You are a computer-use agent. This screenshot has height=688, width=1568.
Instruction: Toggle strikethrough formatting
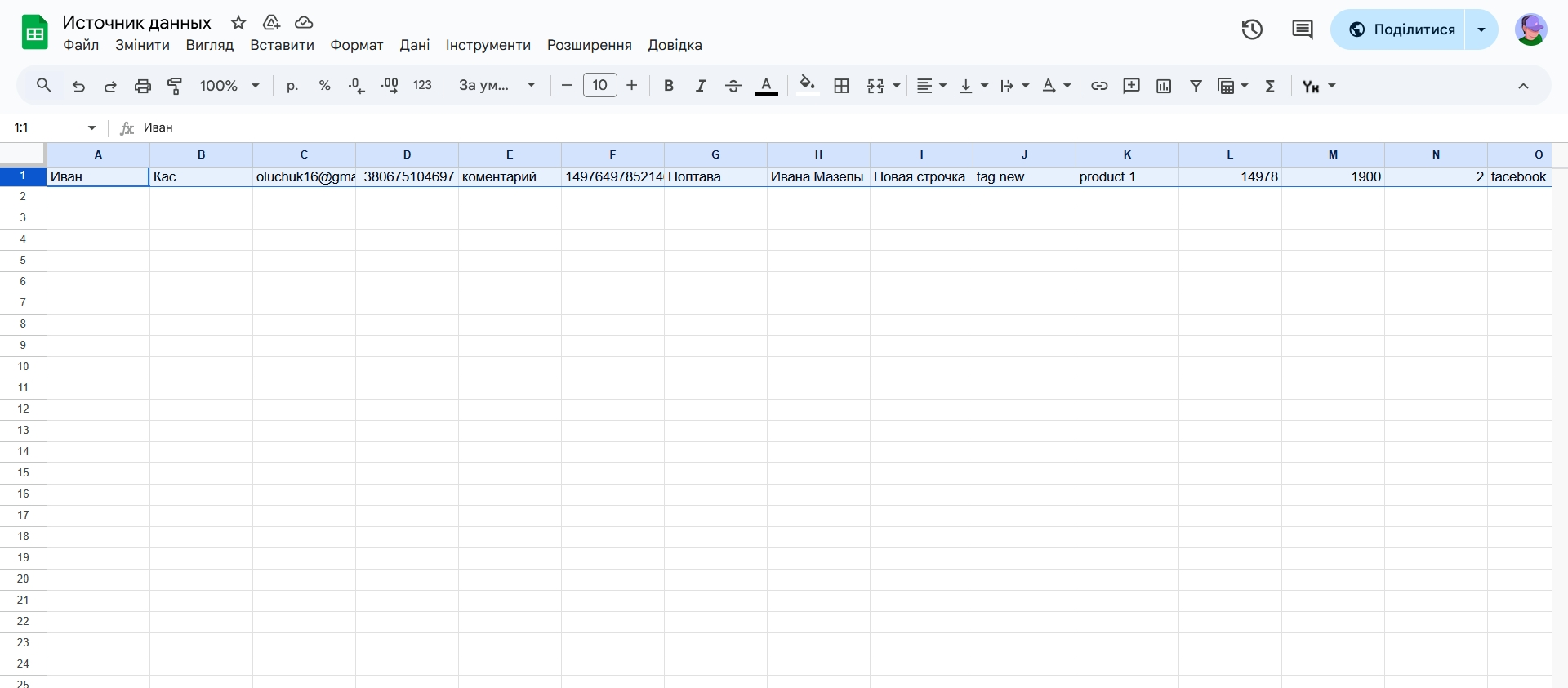[733, 86]
